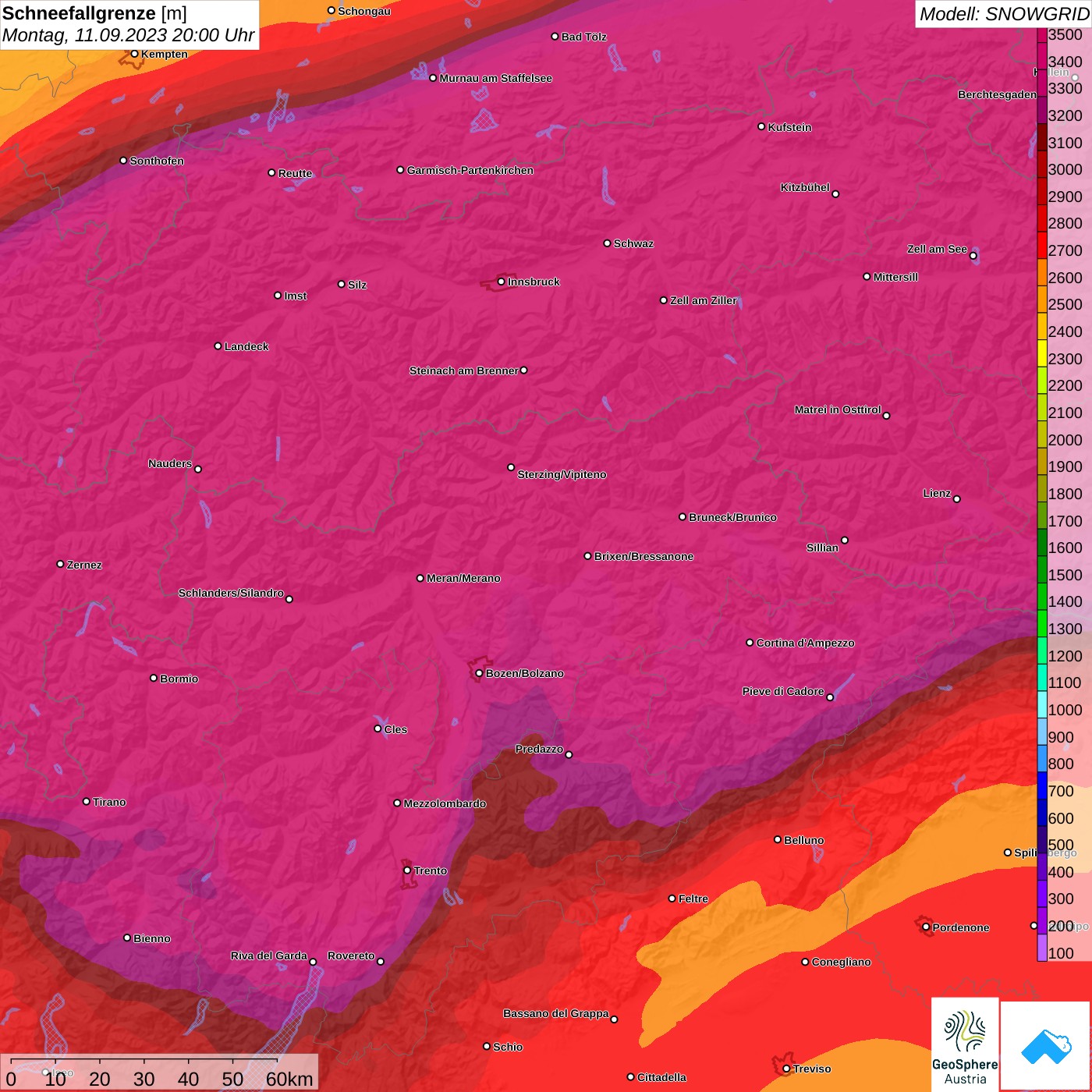Screen dimensions: 1092x1092
Task: Click the blue mountain logo icon
Action: coord(1046,1047)
